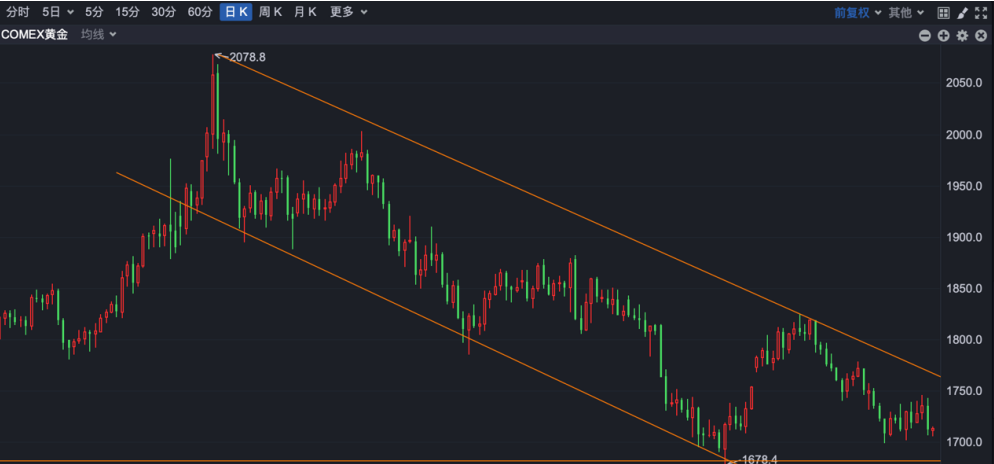This screenshot has height=464, width=994.
Task: Click the COMEX黄金 instrument title
Action: click(x=34, y=35)
